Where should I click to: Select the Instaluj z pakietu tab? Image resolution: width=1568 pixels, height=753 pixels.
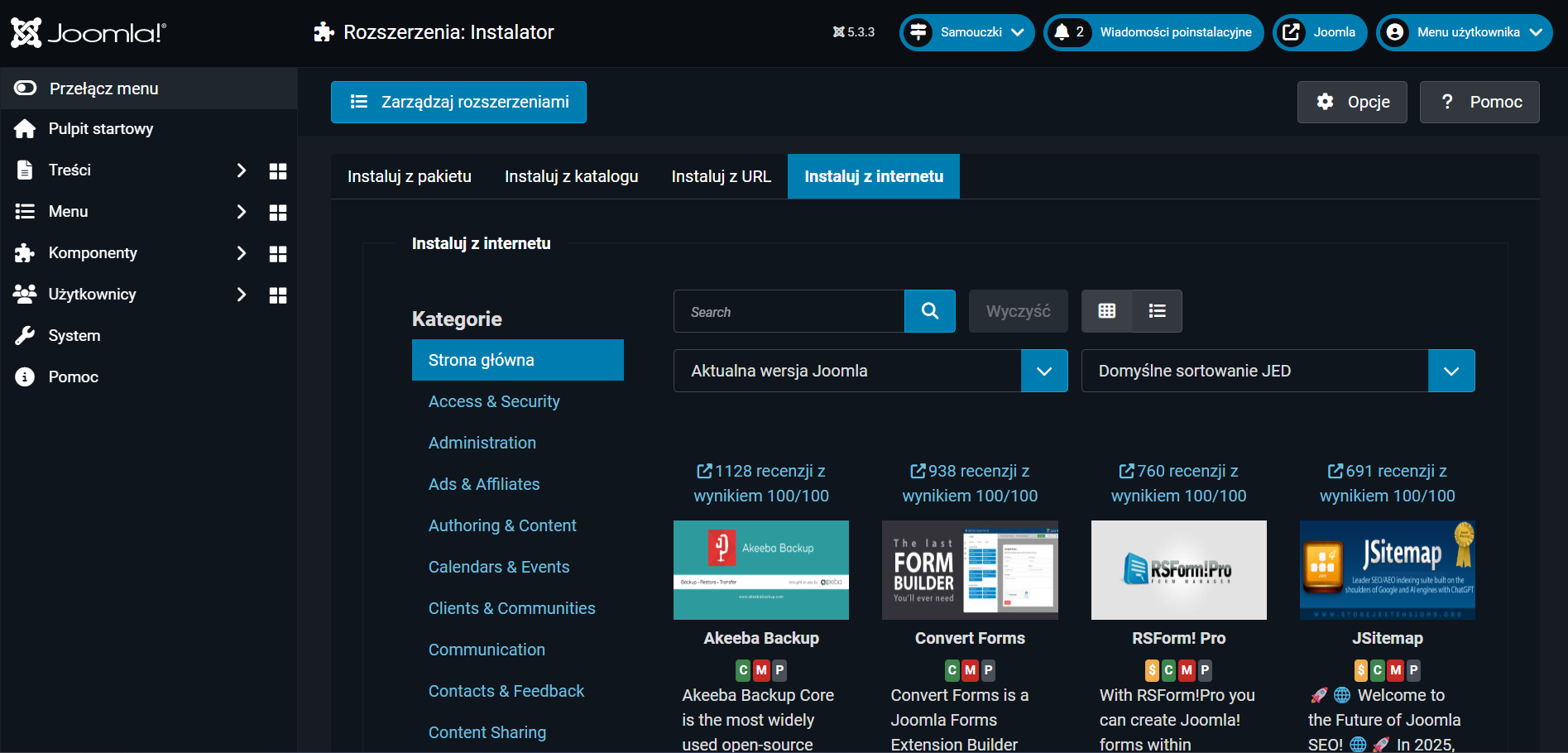(x=410, y=176)
